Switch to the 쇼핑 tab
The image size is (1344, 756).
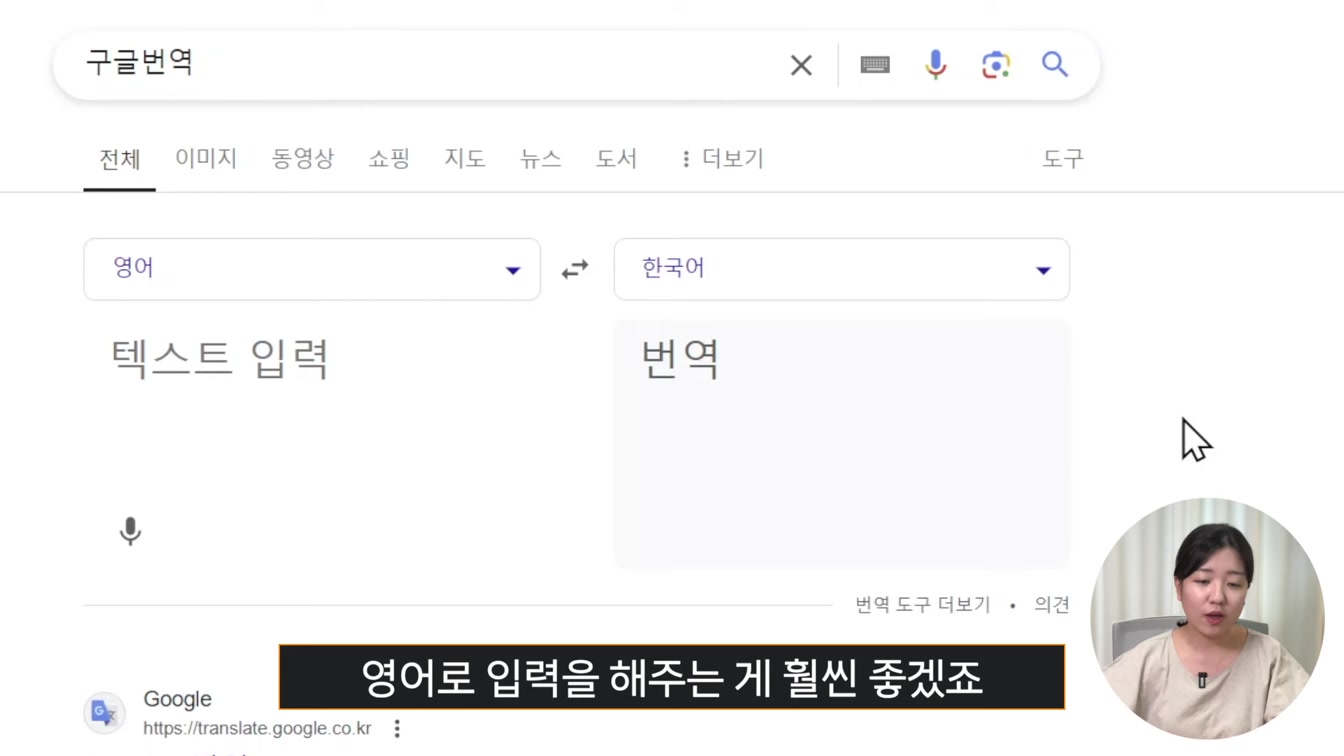tap(389, 159)
